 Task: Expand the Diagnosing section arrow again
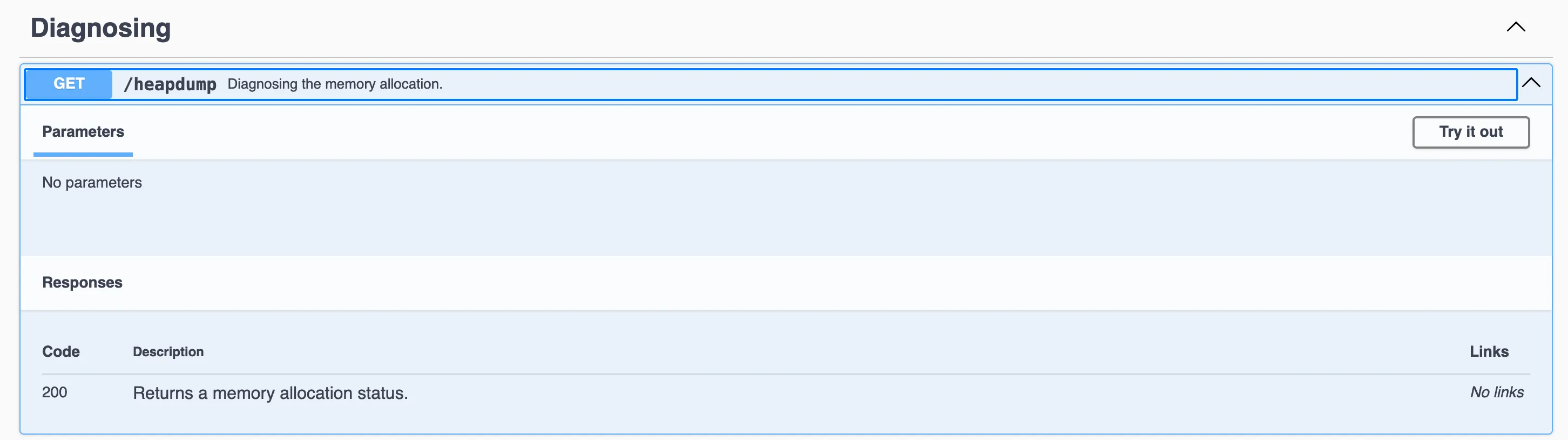coord(1516,26)
